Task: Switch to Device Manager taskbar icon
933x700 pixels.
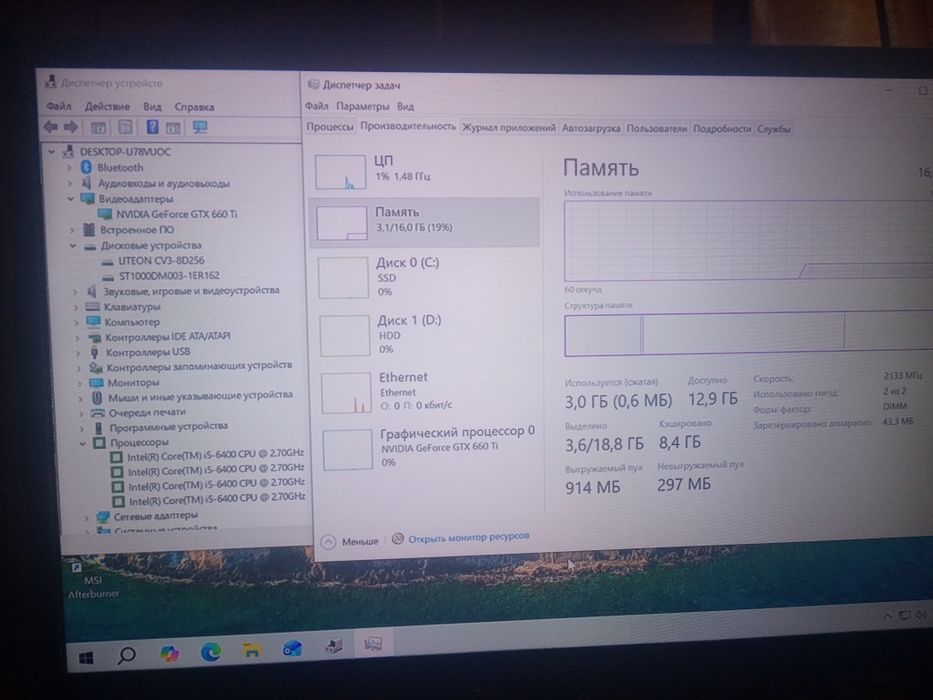Action: (333, 646)
